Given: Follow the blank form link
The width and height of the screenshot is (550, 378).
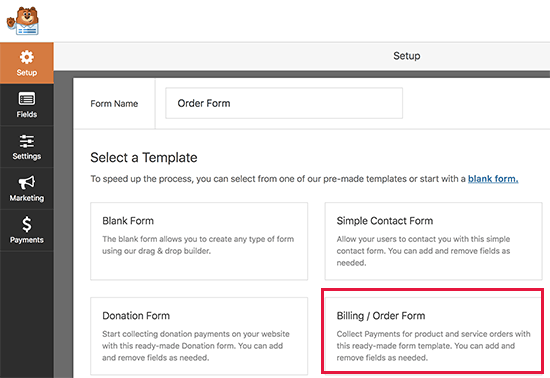Looking at the screenshot, I should (493, 179).
